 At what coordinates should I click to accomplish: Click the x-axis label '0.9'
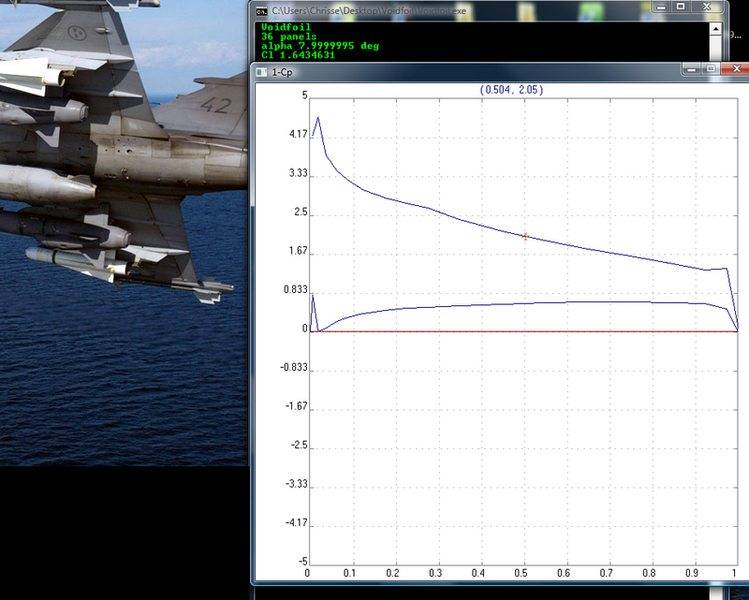[x=692, y=573]
